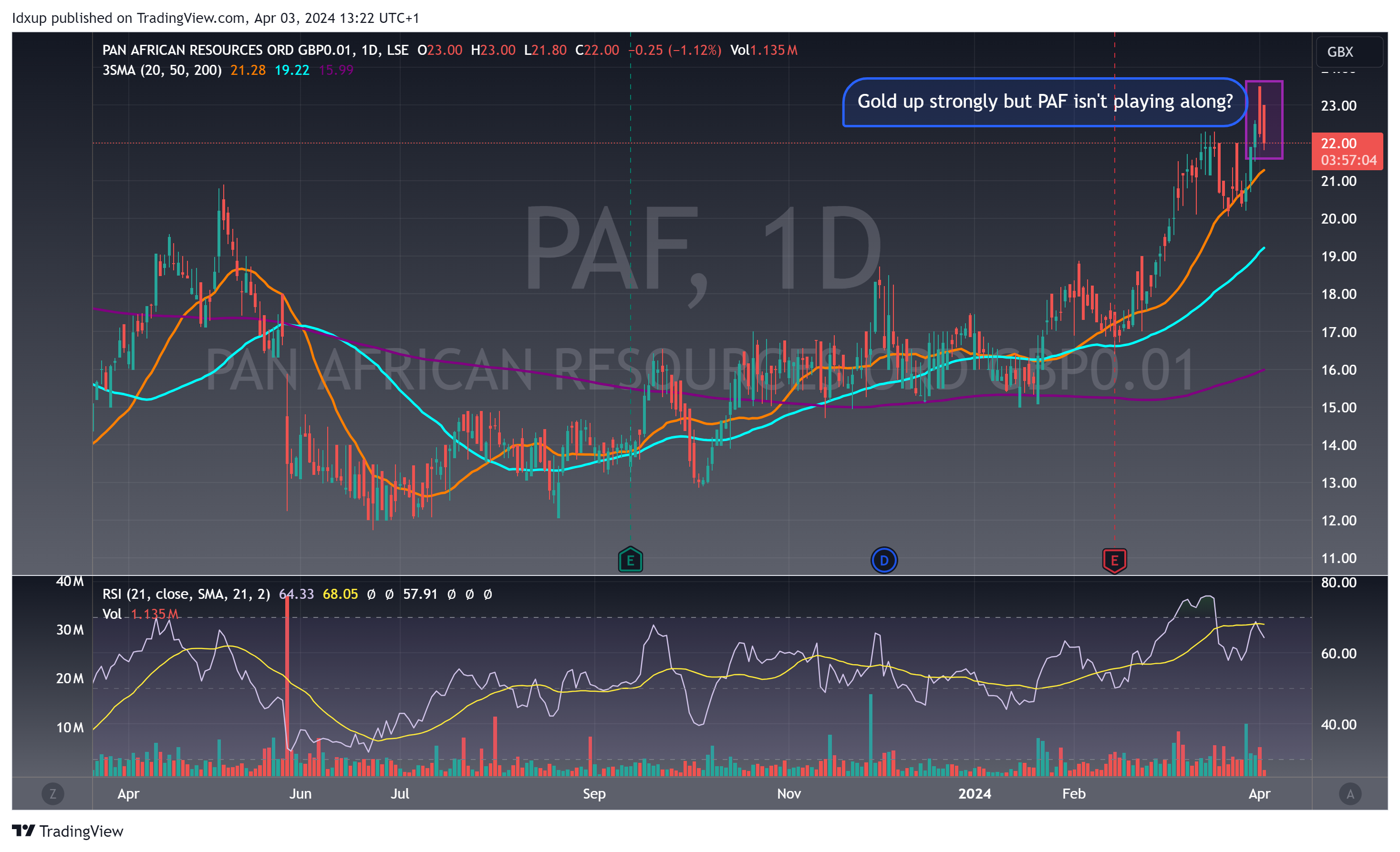Click the Vol 1.135M indicator legend
The height and width of the screenshot is (852, 1400).
point(140,614)
